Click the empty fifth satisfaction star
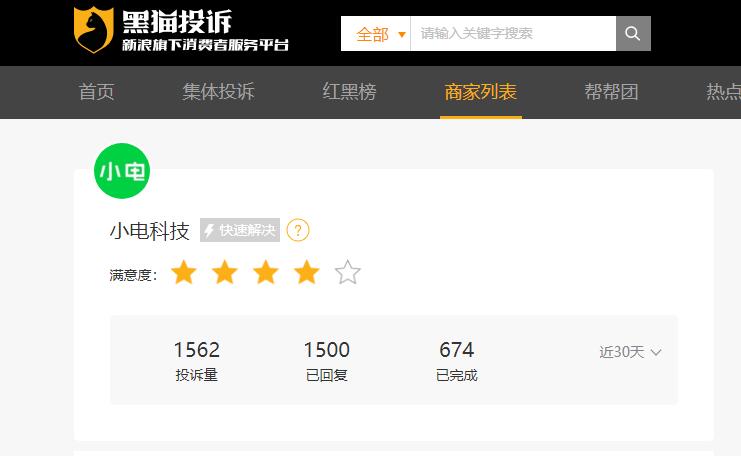Viewport: 741px width, 456px height. point(347,273)
